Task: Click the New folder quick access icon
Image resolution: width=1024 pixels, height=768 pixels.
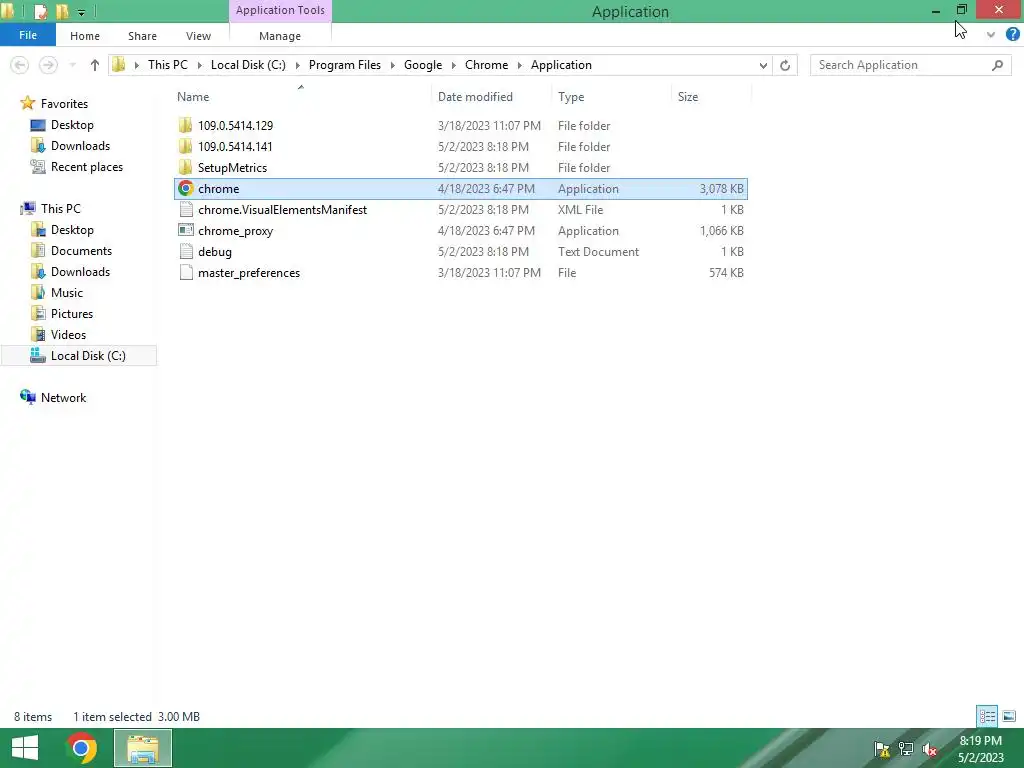Action: pos(63,11)
